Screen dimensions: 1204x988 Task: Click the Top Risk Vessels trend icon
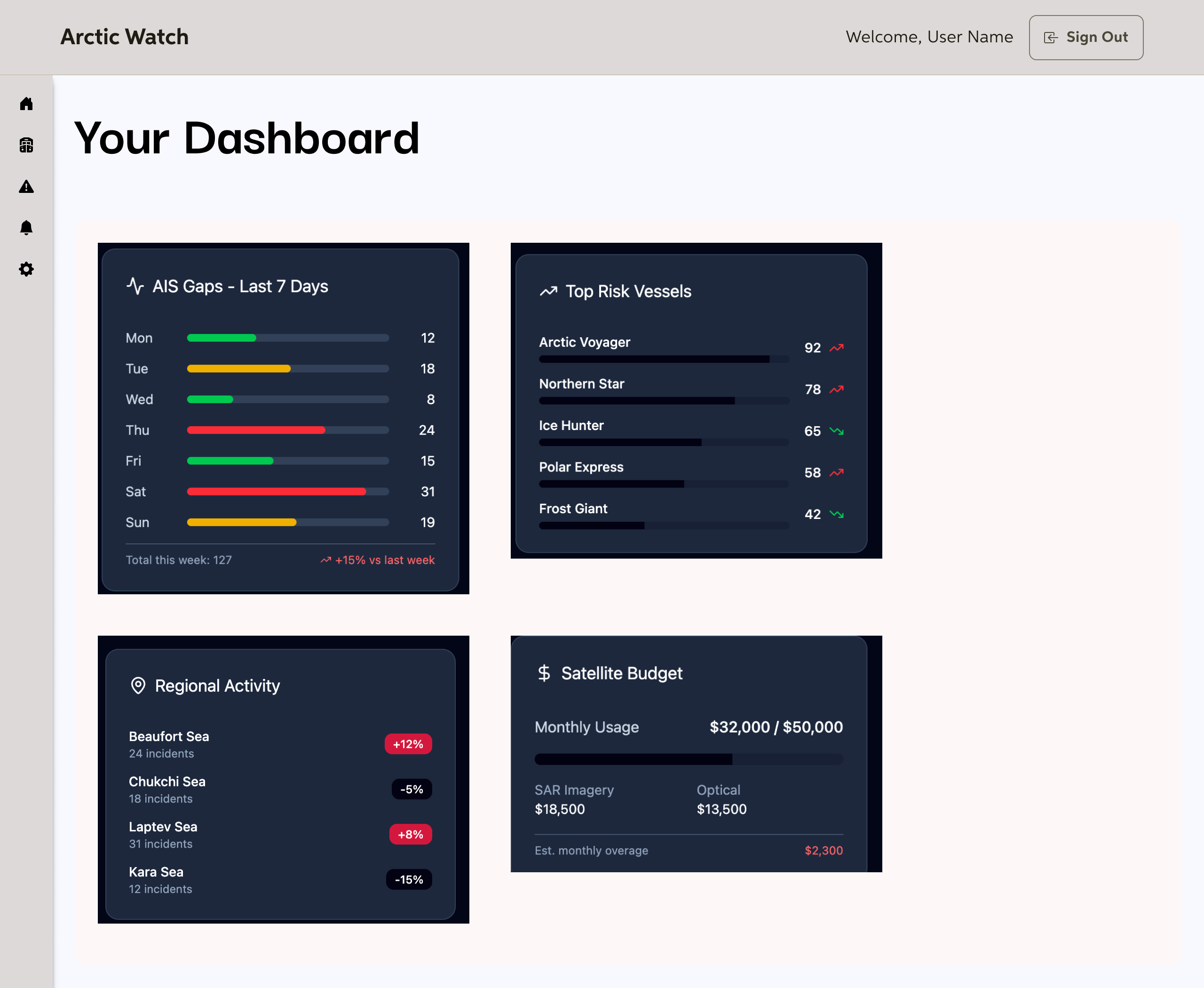(x=548, y=291)
